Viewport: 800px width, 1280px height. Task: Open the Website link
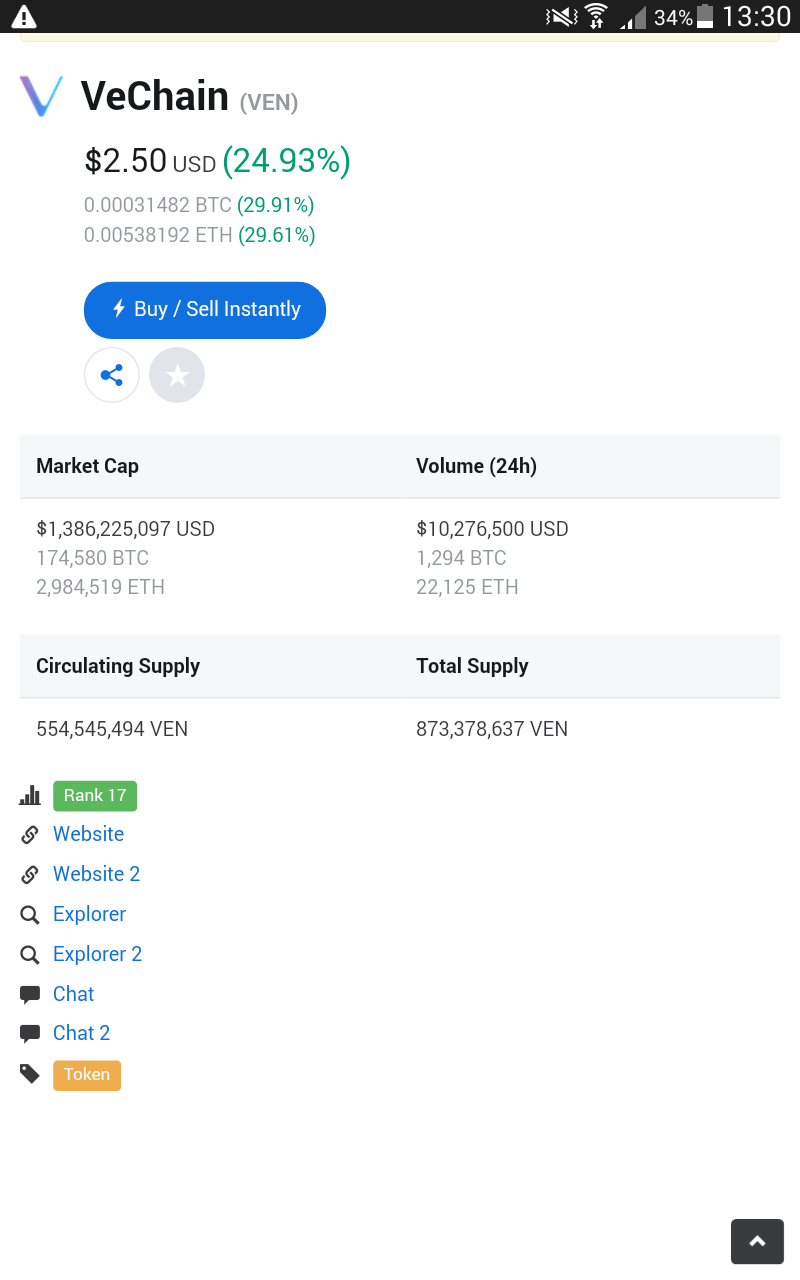[89, 834]
